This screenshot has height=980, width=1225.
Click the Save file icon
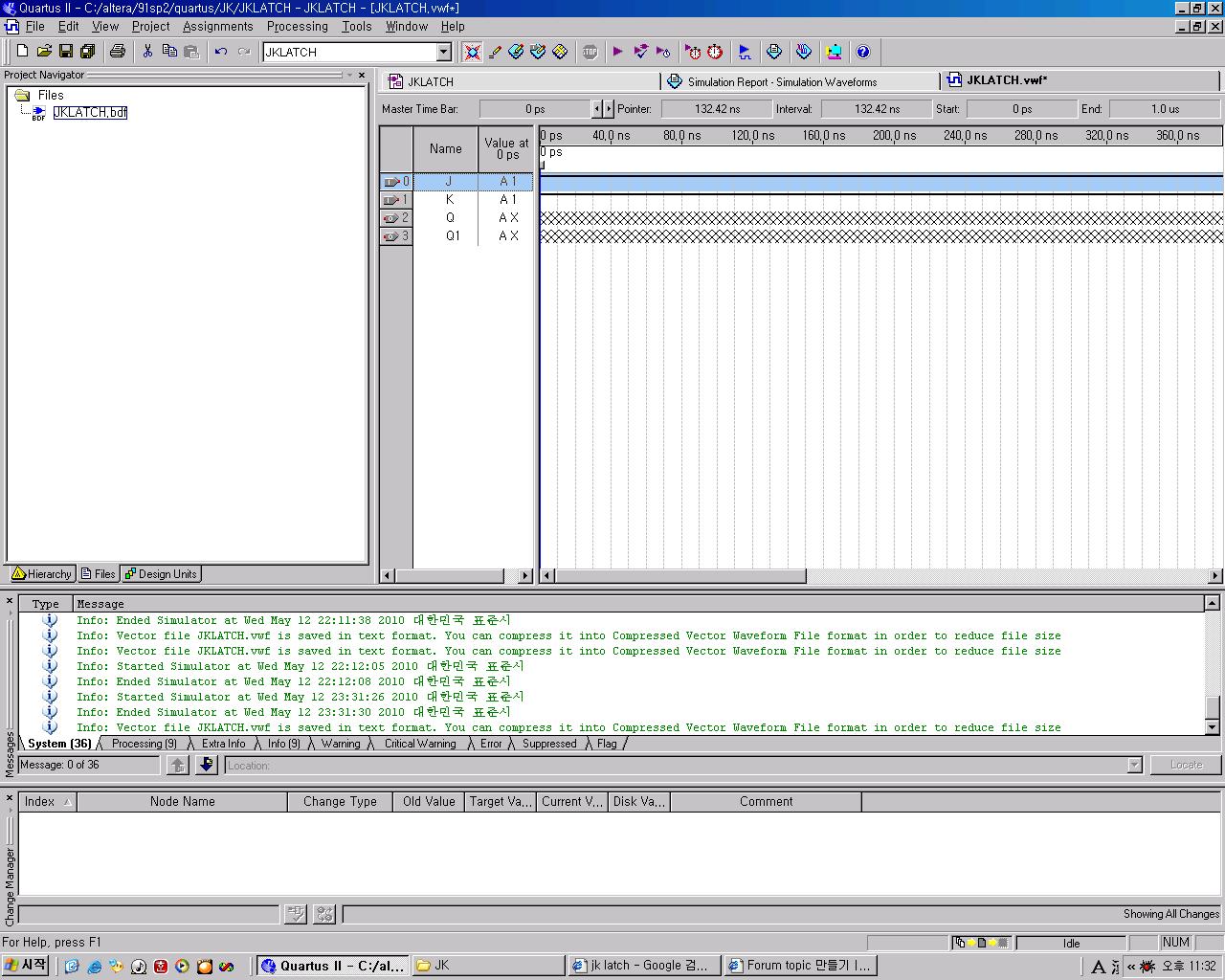(66, 52)
